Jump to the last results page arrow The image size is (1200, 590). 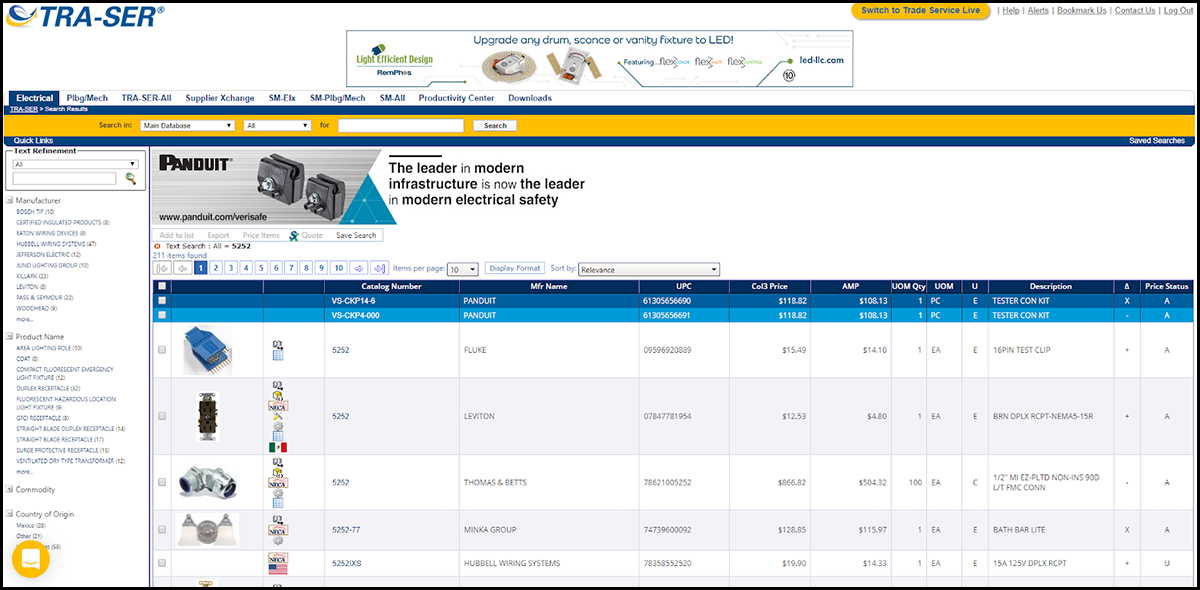pyautogui.click(x=379, y=268)
